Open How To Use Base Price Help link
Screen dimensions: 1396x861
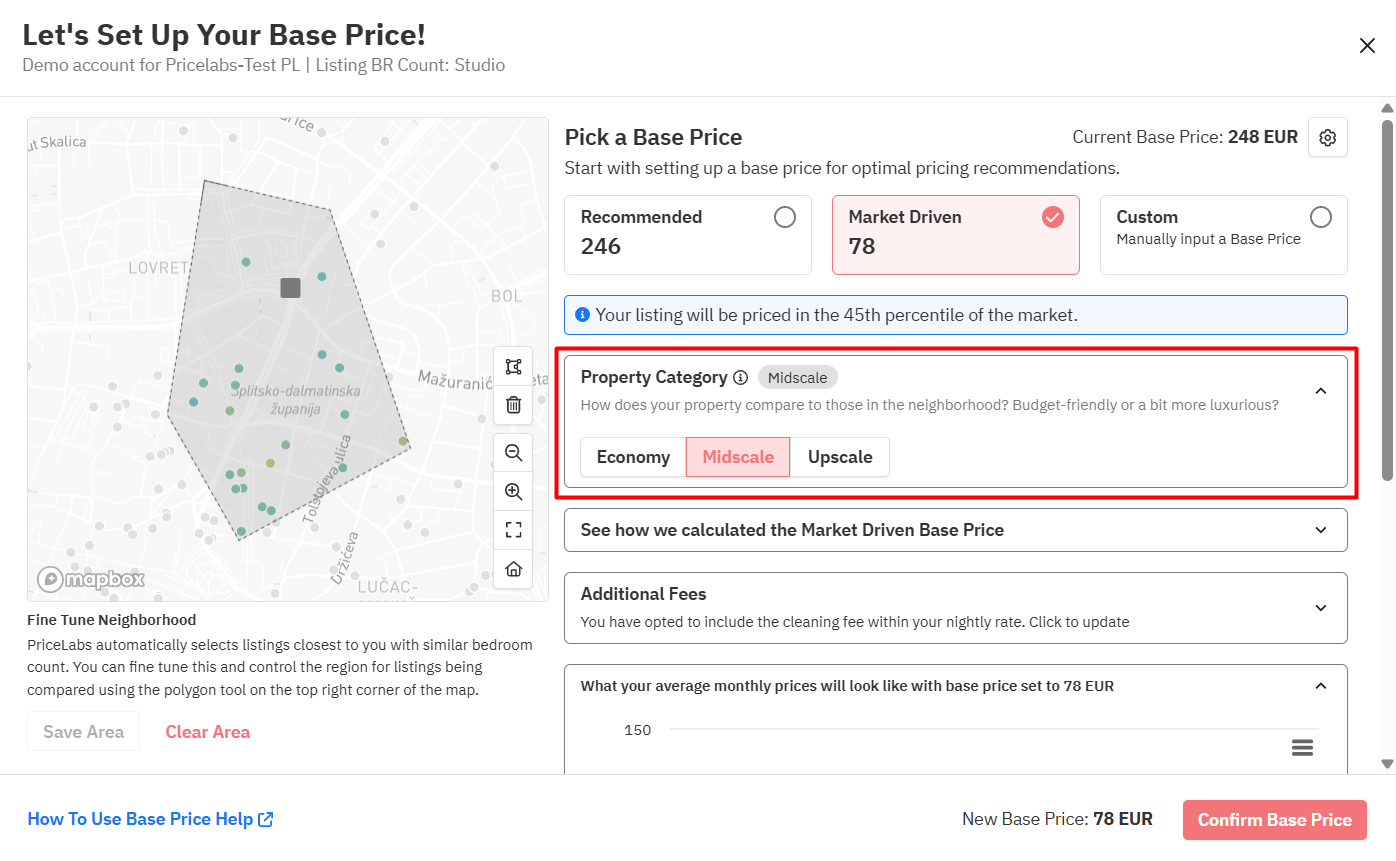click(150, 819)
